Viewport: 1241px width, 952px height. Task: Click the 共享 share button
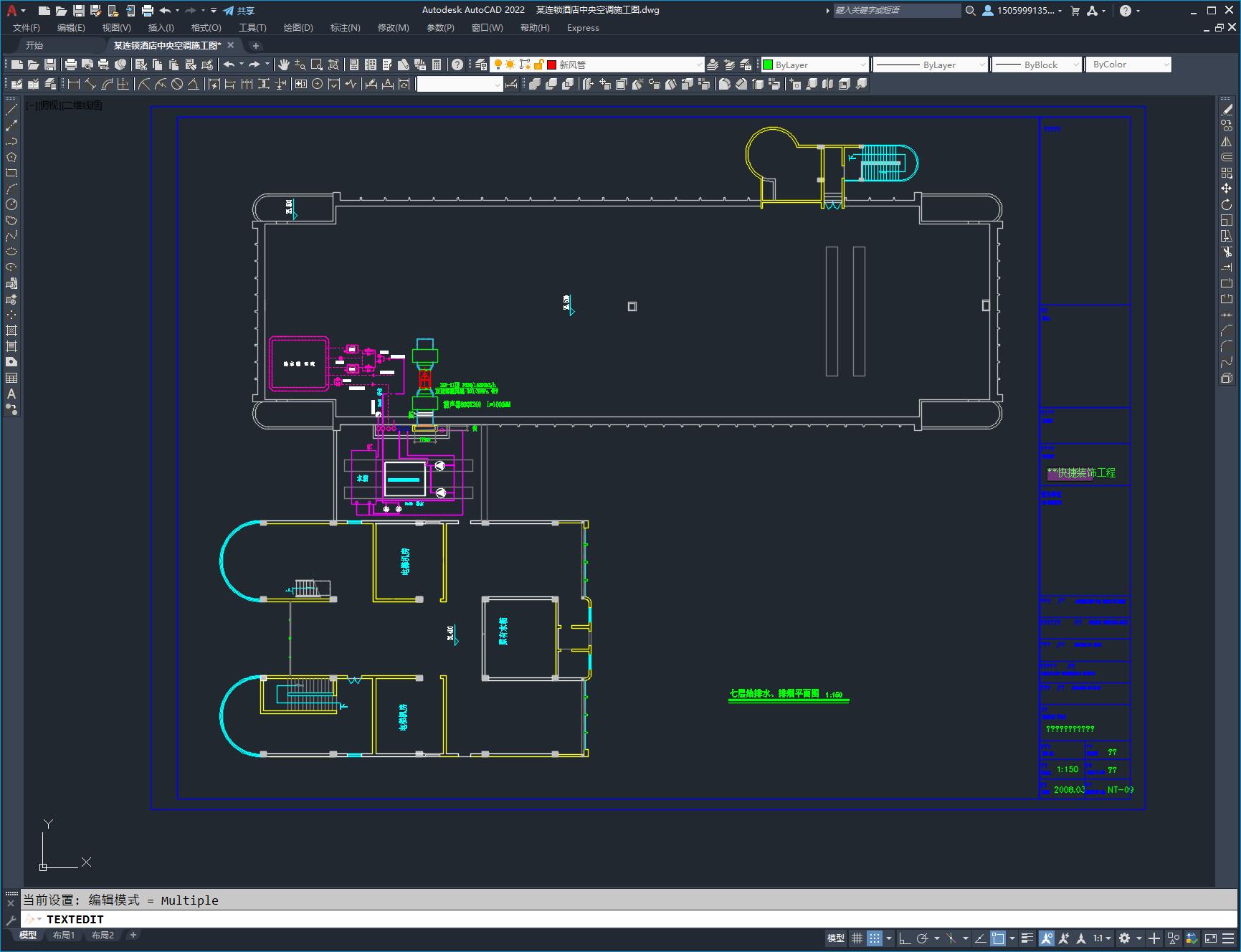(239, 11)
